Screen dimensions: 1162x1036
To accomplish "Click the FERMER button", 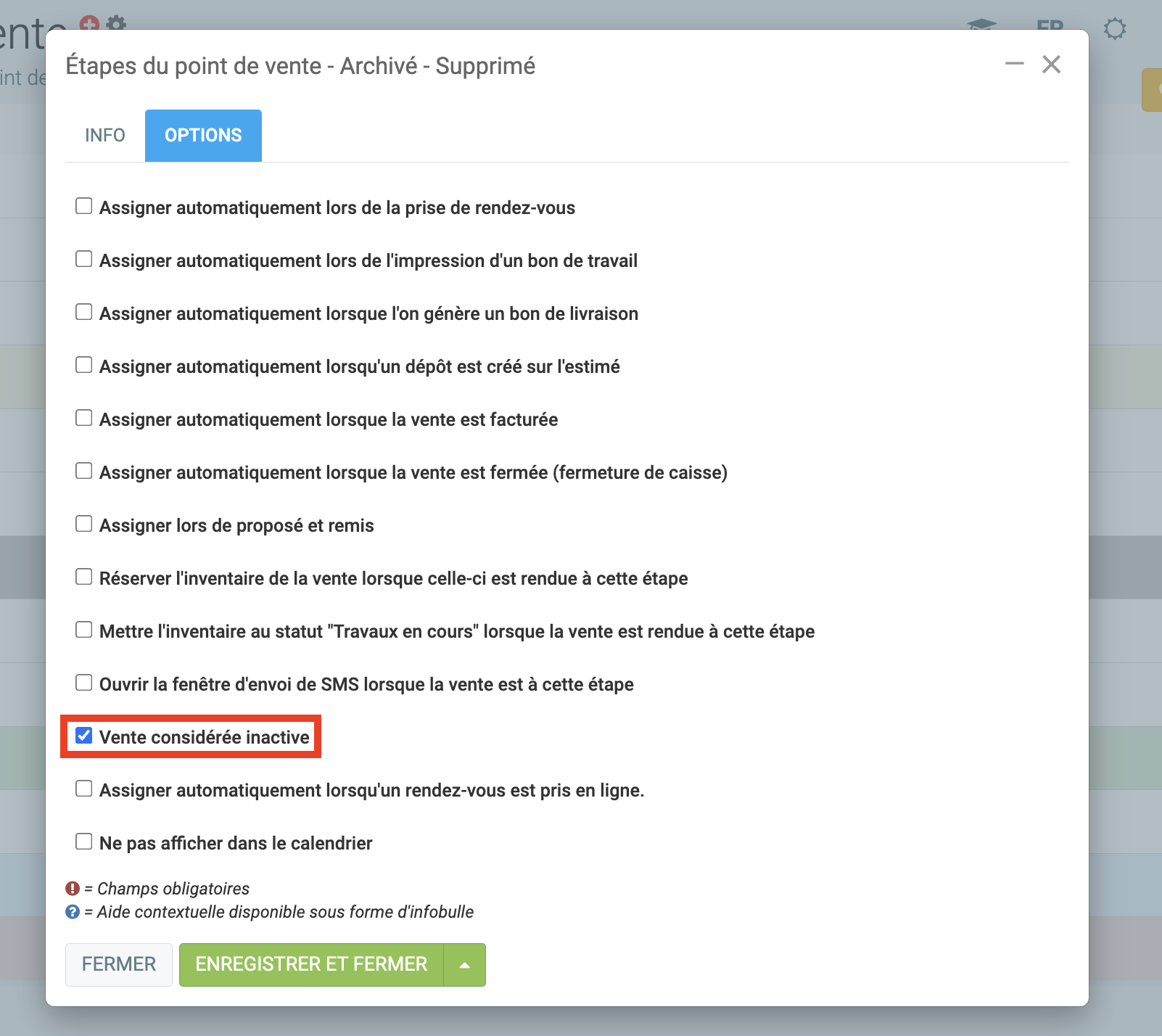I will (x=119, y=965).
